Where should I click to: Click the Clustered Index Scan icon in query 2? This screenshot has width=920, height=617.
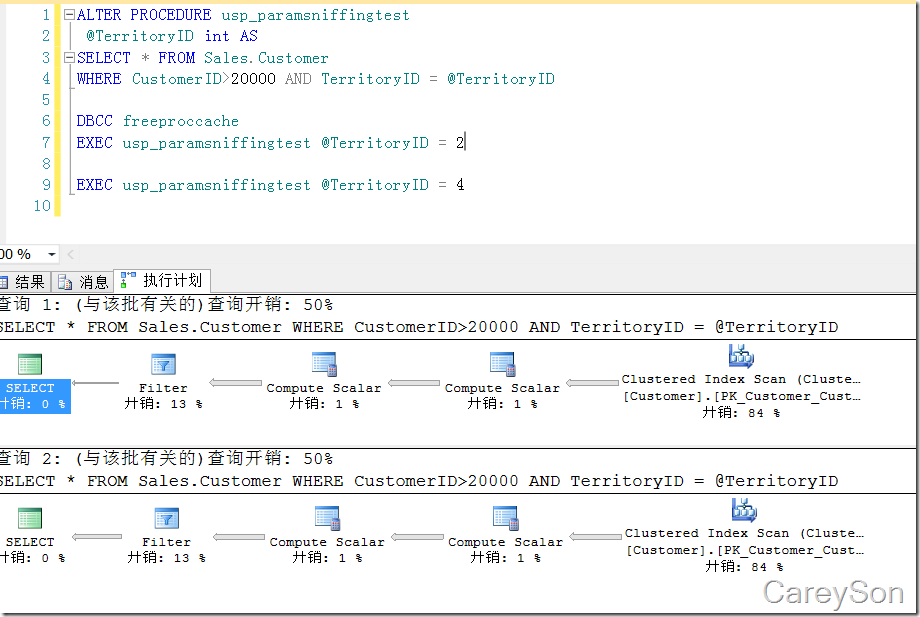tap(744, 510)
